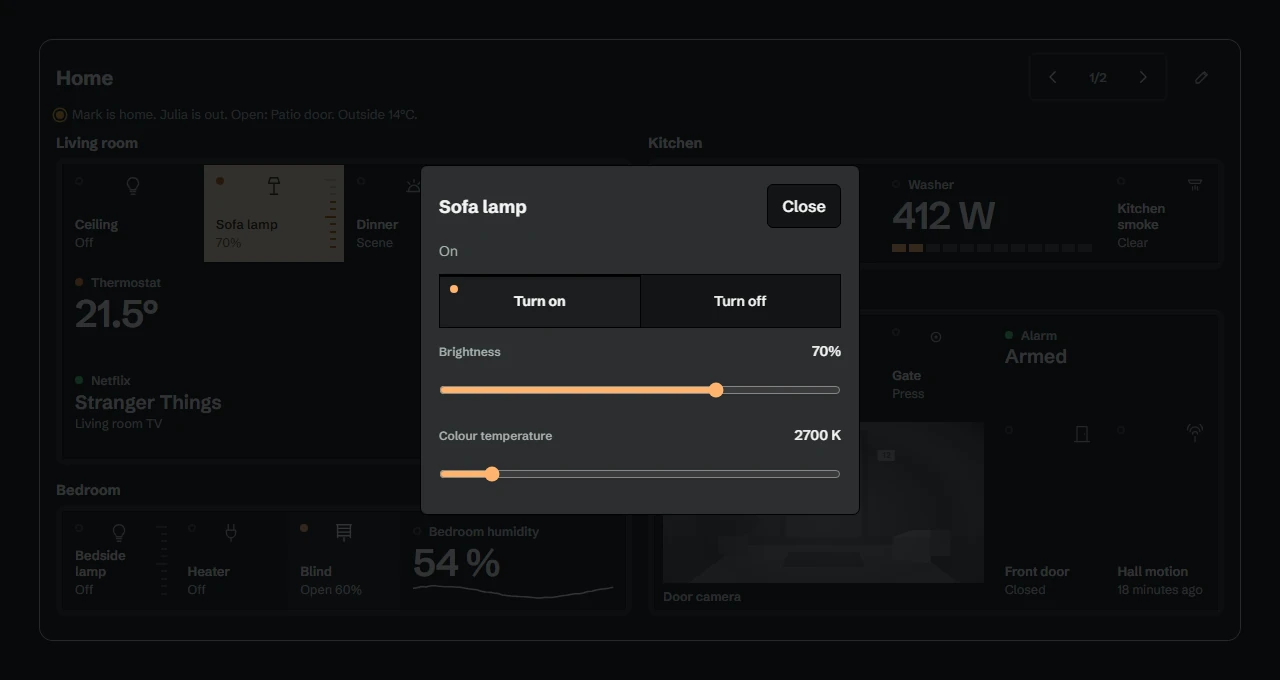The image size is (1280, 680).
Task: Click the Ceiling light bulb icon
Action: pos(132,185)
